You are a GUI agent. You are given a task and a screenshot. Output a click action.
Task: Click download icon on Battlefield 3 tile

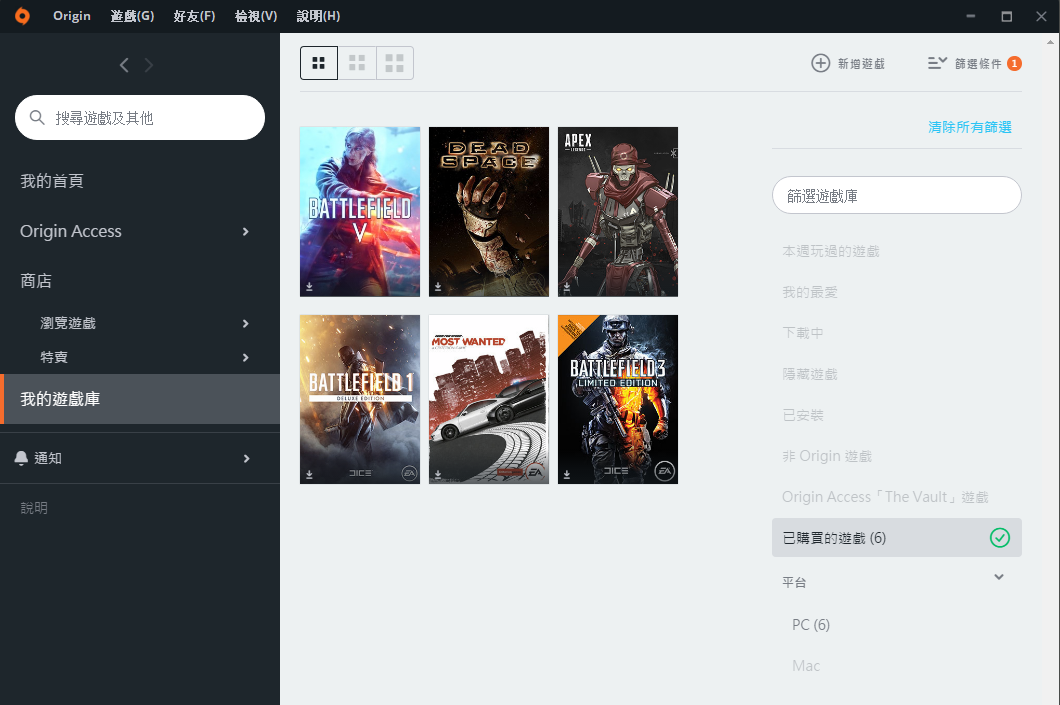coord(567,475)
